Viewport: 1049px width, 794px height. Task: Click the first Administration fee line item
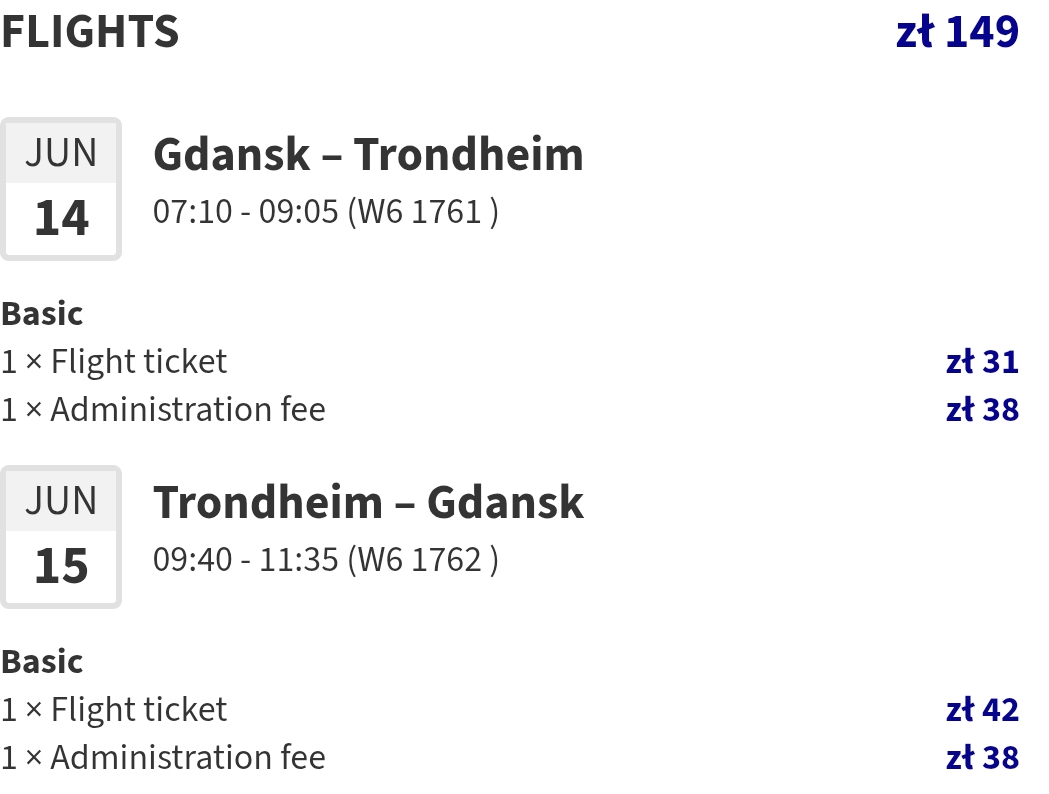pos(163,409)
